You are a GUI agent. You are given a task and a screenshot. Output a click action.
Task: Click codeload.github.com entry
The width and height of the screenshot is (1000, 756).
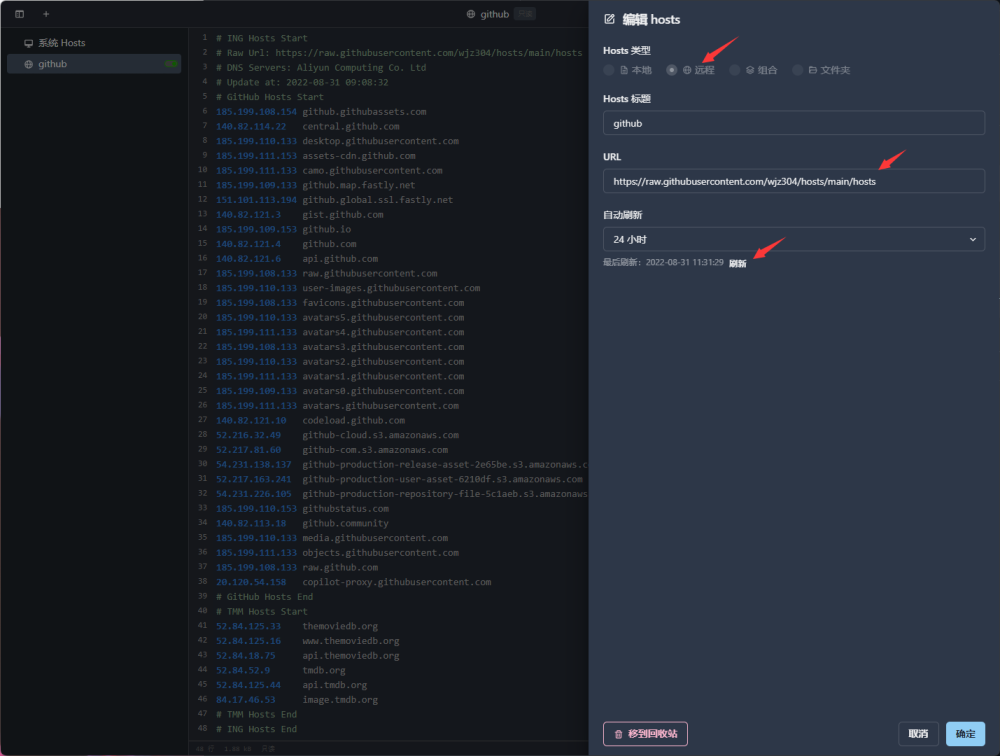(353, 420)
